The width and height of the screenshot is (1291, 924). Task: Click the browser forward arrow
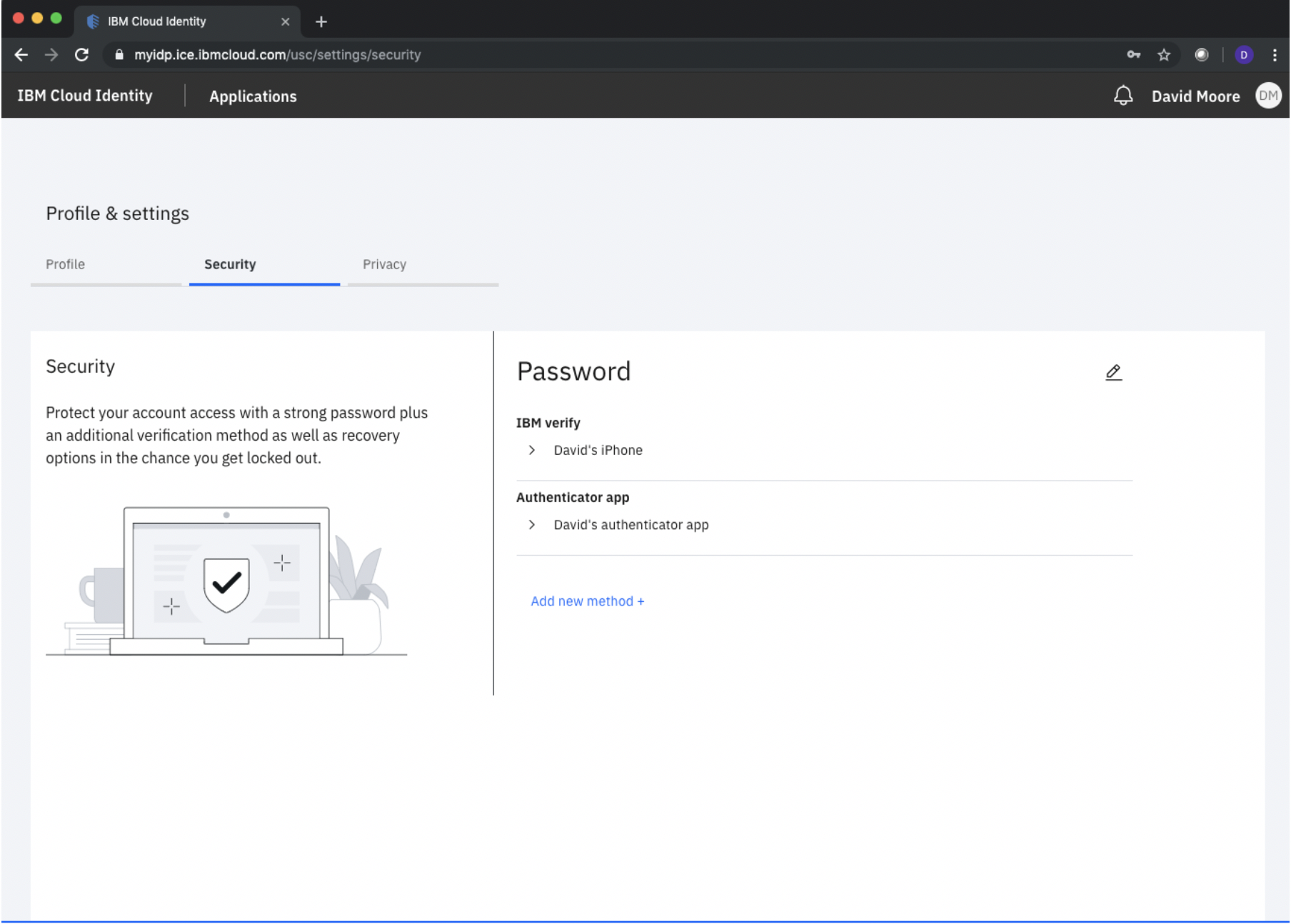pos(51,55)
